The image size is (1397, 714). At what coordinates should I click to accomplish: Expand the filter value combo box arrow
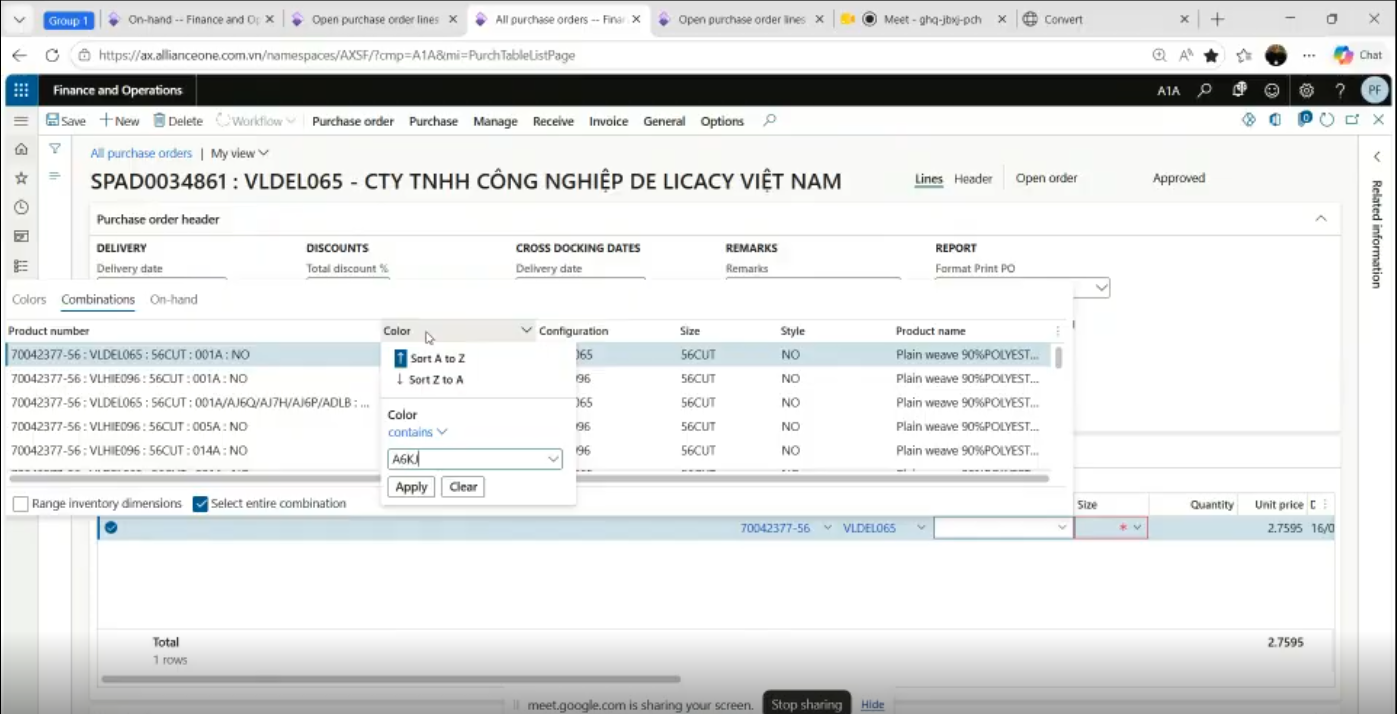pyautogui.click(x=553, y=459)
